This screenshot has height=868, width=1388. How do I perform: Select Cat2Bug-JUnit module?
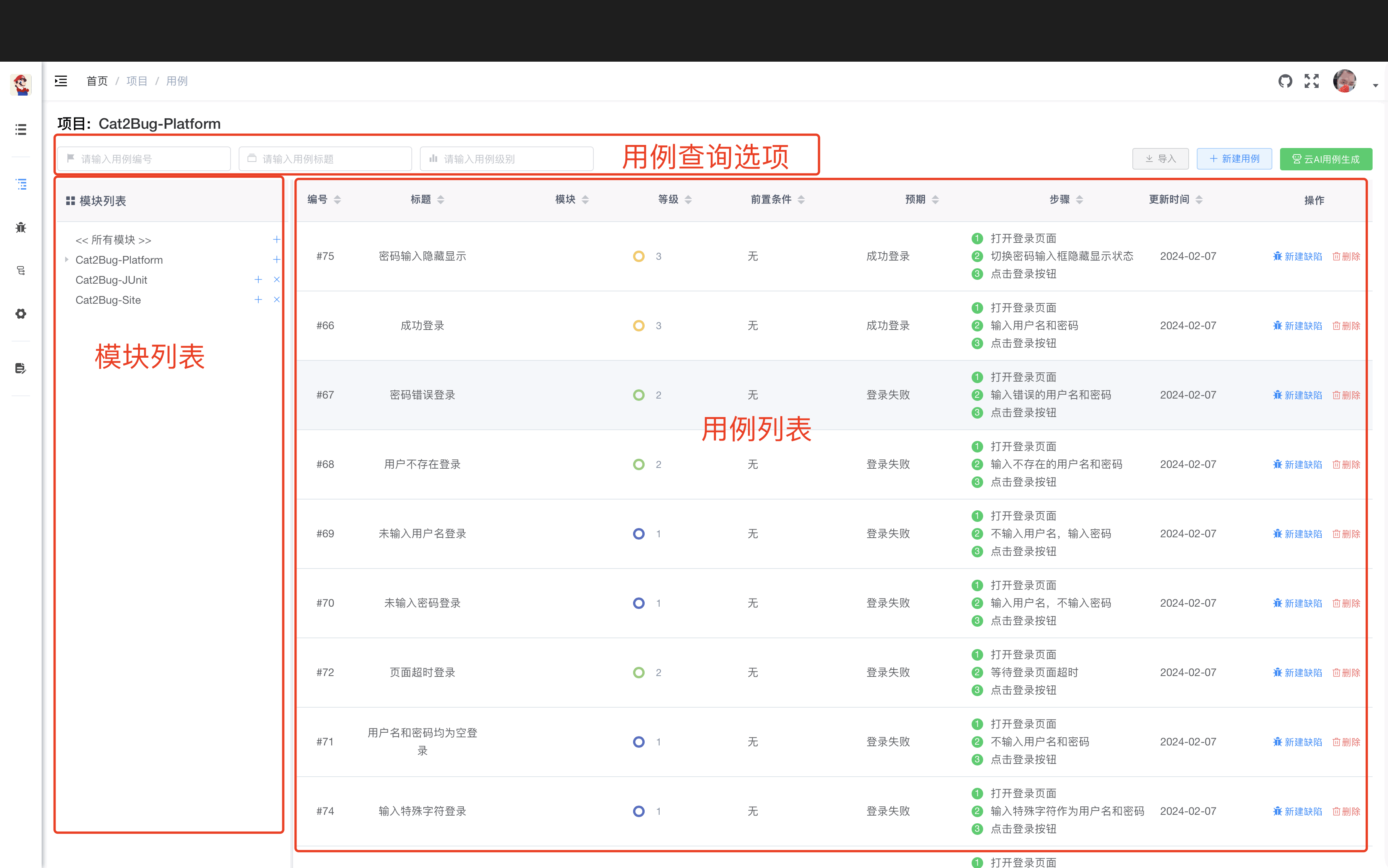pyautogui.click(x=111, y=279)
